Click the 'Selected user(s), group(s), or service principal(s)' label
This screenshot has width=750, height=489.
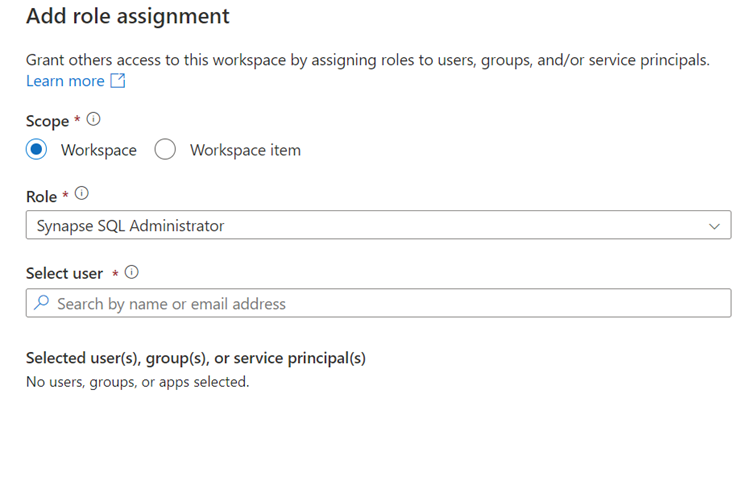[x=196, y=358]
